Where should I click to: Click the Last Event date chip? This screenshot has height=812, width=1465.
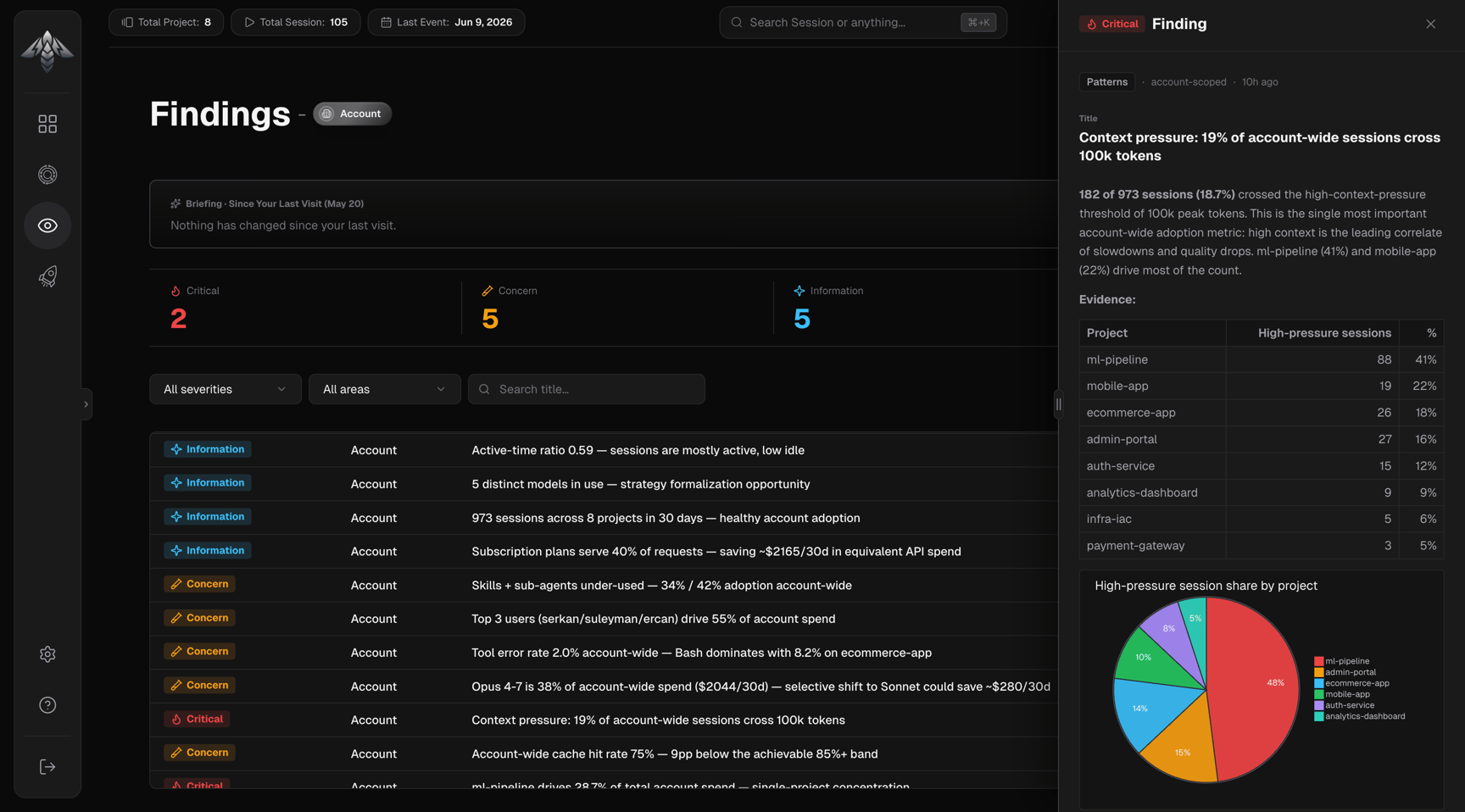click(446, 22)
